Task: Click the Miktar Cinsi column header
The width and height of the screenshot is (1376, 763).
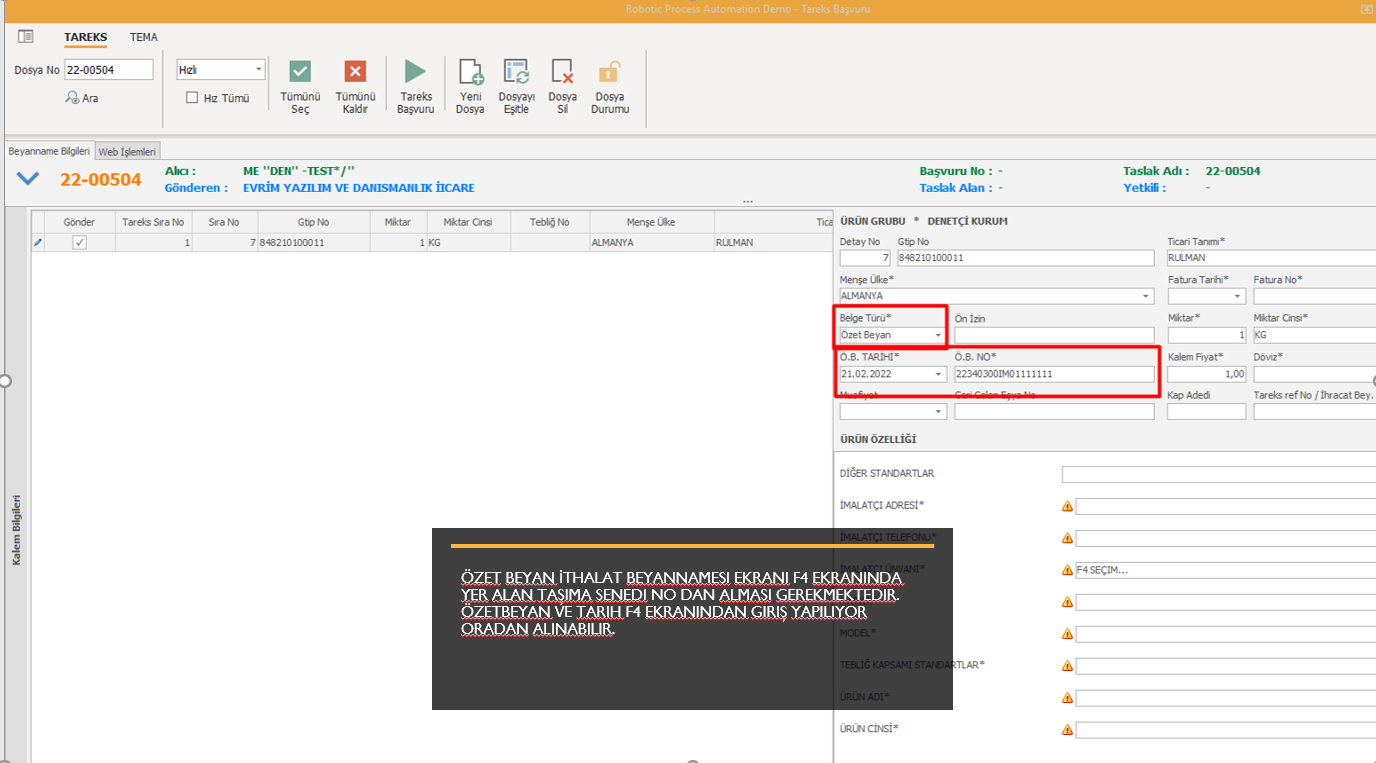Action: click(468, 222)
